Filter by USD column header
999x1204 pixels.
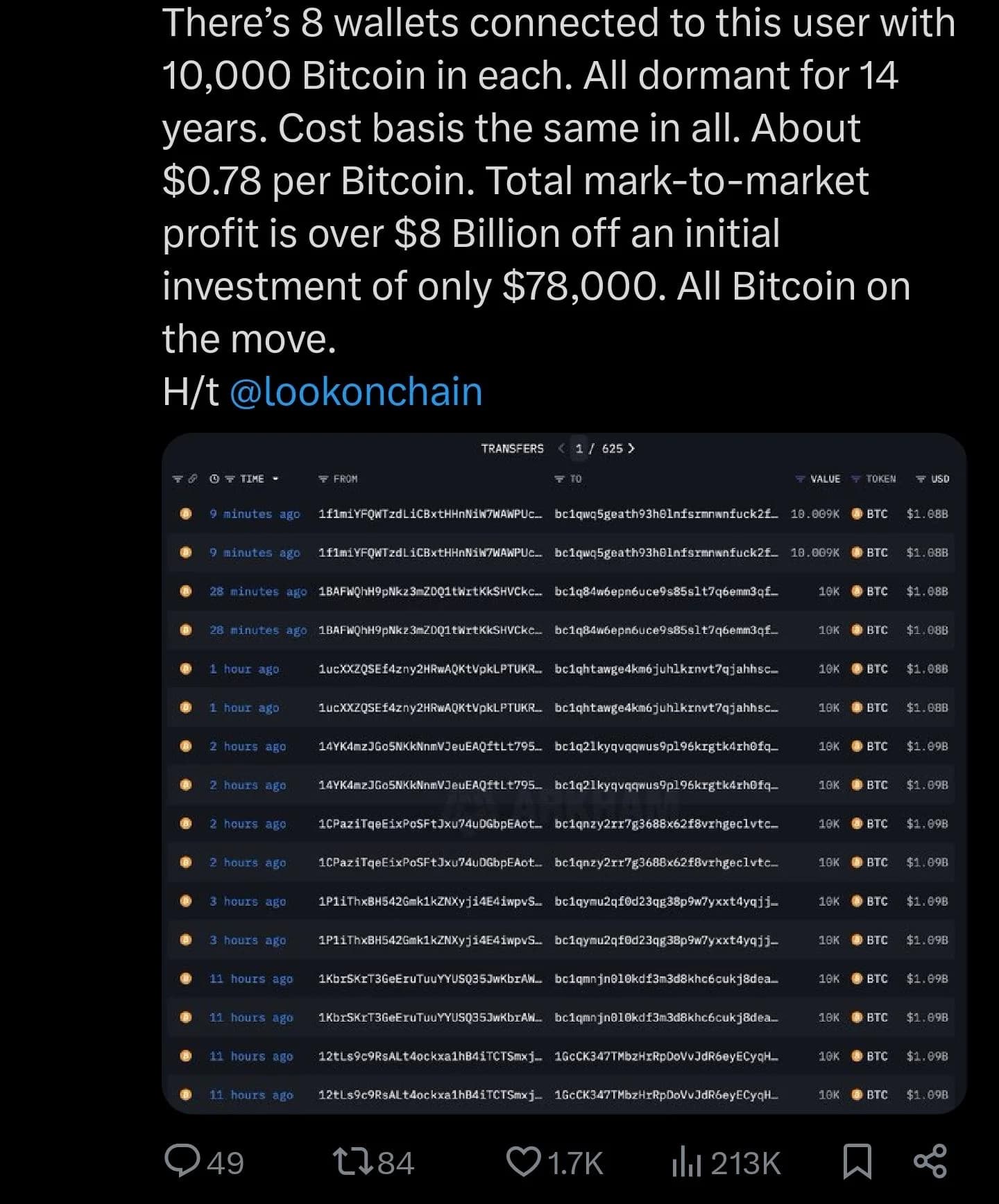pos(932,479)
